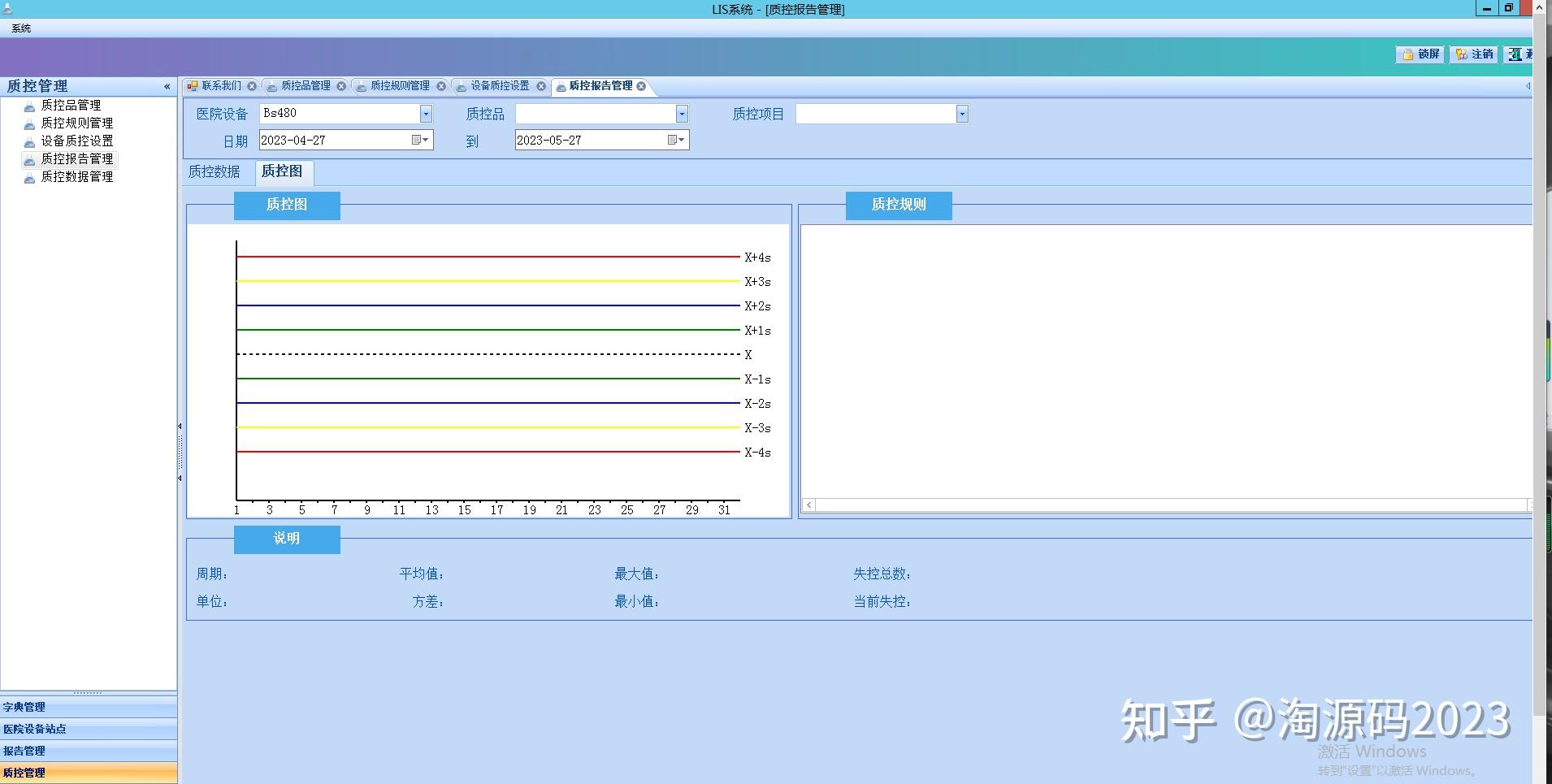Click the LIS system icon in title bar
The width and height of the screenshot is (1552, 784).
pyautogui.click(x=9, y=9)
